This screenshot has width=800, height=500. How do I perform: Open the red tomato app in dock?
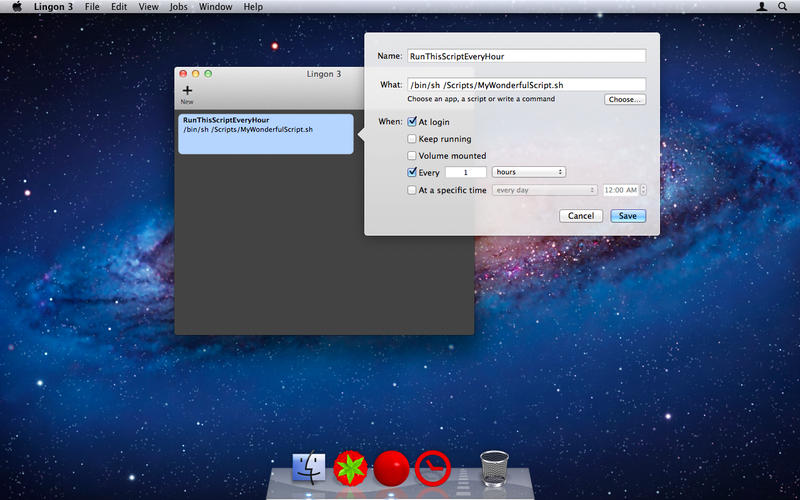pos(351,467)
